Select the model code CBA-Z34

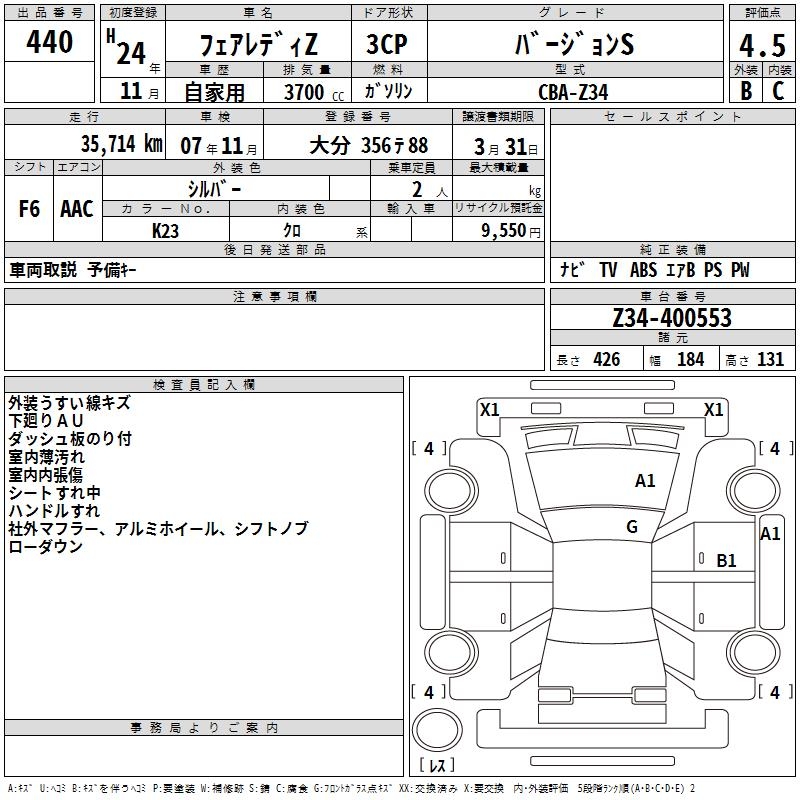pyautogui.click(x=573, y=92)
